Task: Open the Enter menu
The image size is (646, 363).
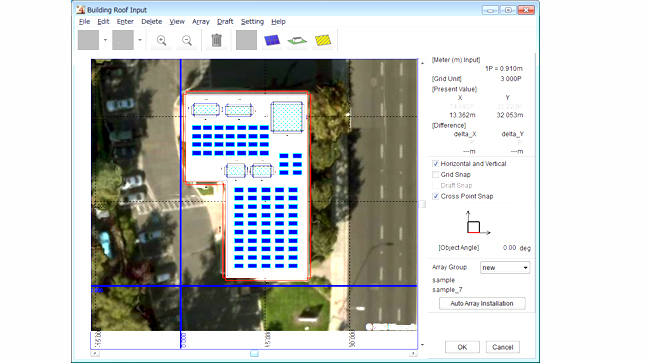Action: point(125,21)
